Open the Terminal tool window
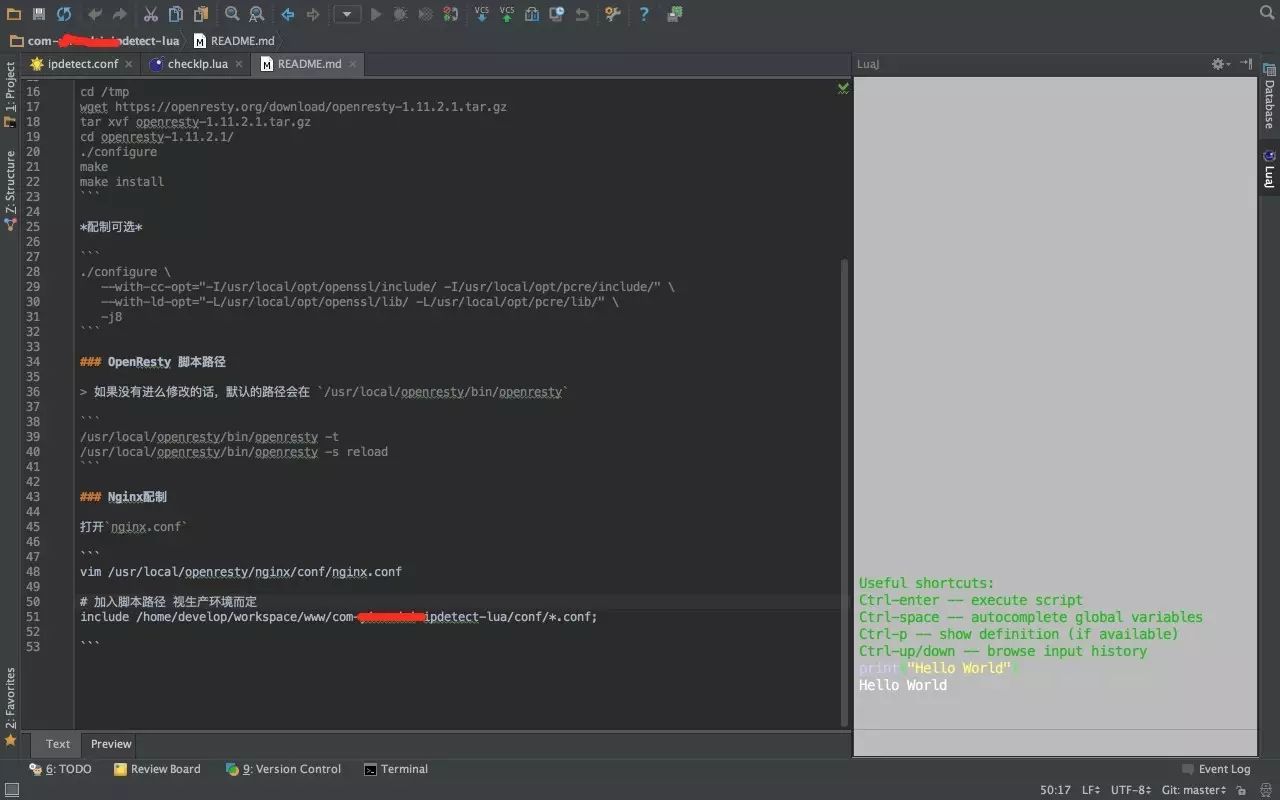This screenshot has width=1280, height=800. 396,769
